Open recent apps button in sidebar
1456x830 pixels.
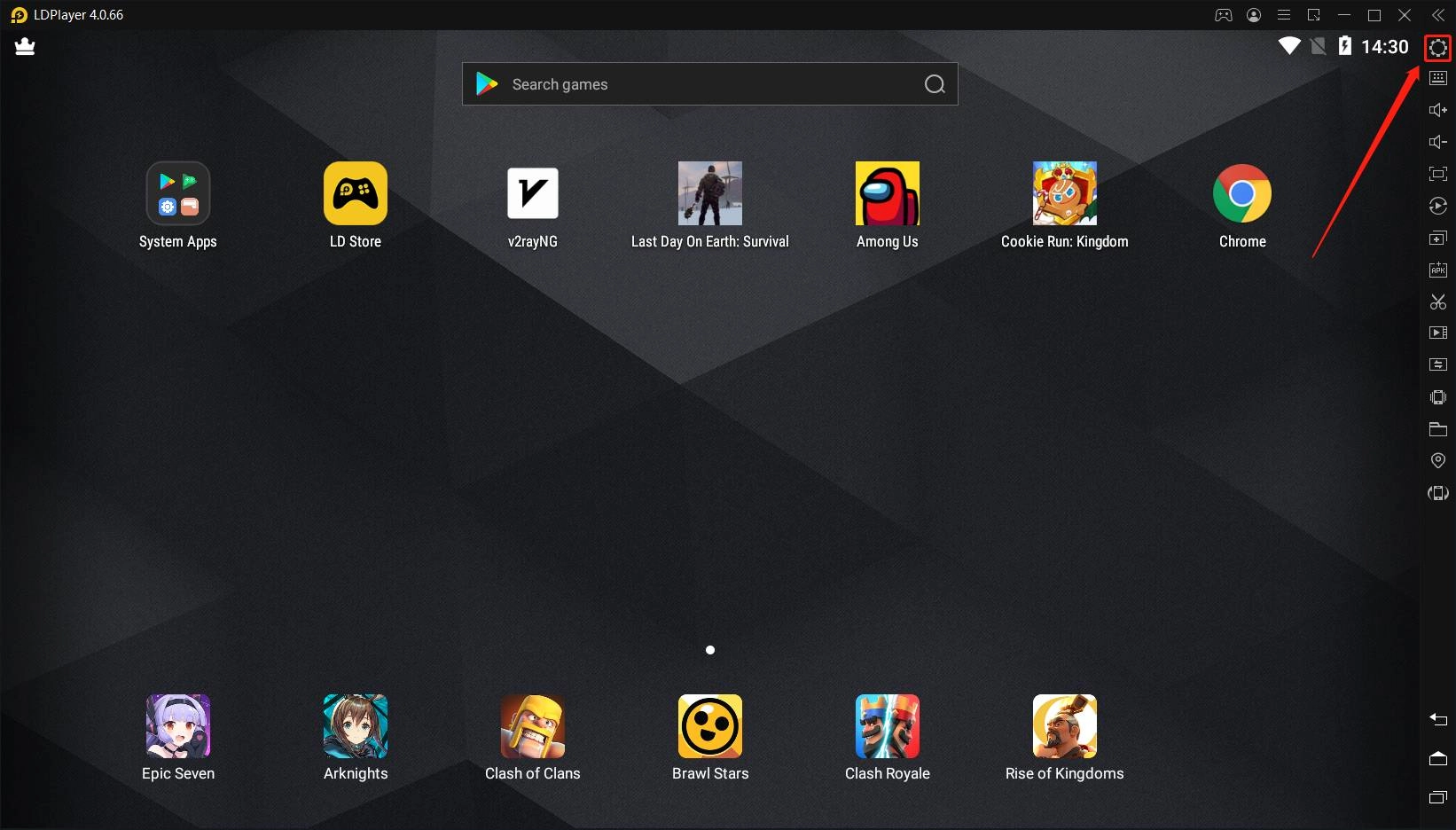tap(1438, 797)
